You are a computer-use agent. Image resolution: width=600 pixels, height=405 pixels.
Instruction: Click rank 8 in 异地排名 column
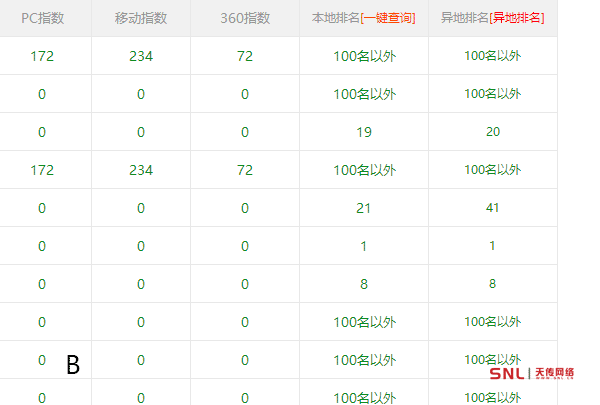(492, 284)
